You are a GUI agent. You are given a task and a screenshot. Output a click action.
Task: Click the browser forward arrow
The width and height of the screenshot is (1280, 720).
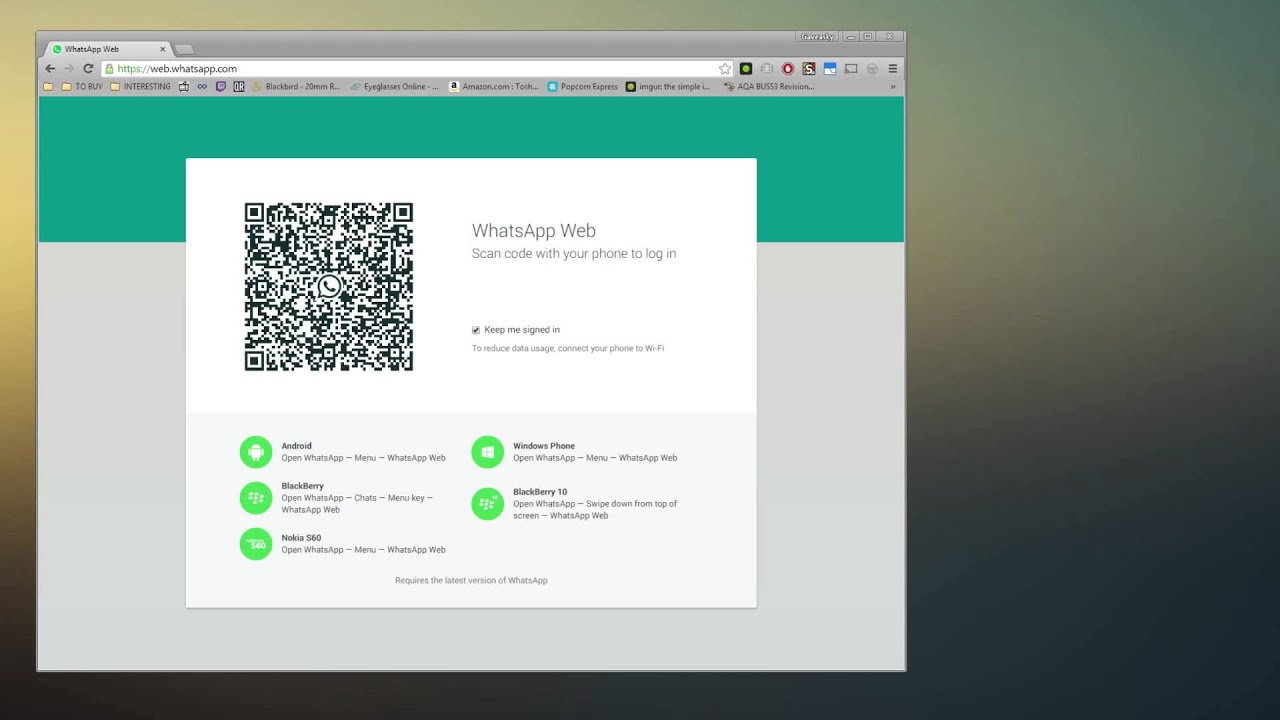pyautogui.click(x=69, y=69)
